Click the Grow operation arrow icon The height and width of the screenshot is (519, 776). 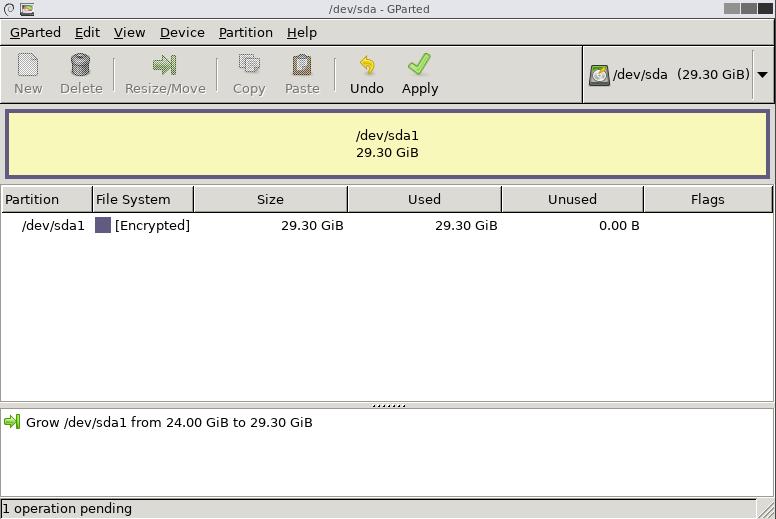12,422
